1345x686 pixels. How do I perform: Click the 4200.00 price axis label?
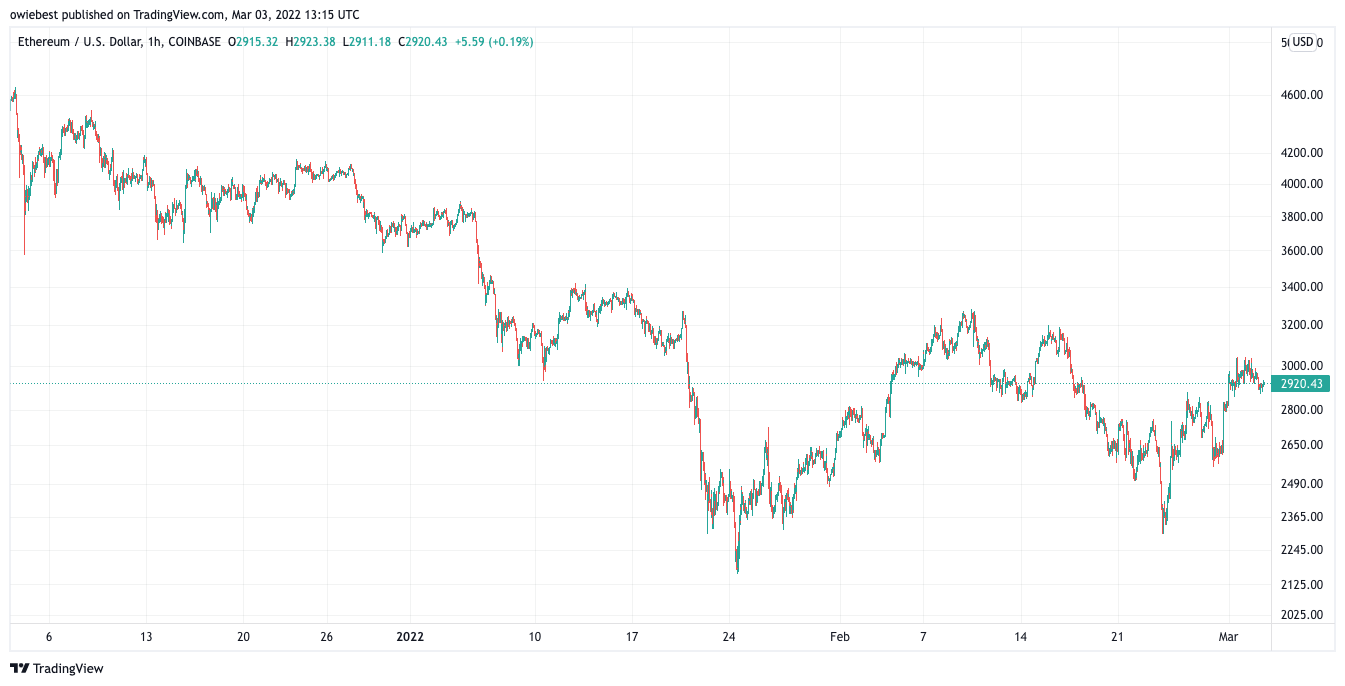pos(1302,153)
